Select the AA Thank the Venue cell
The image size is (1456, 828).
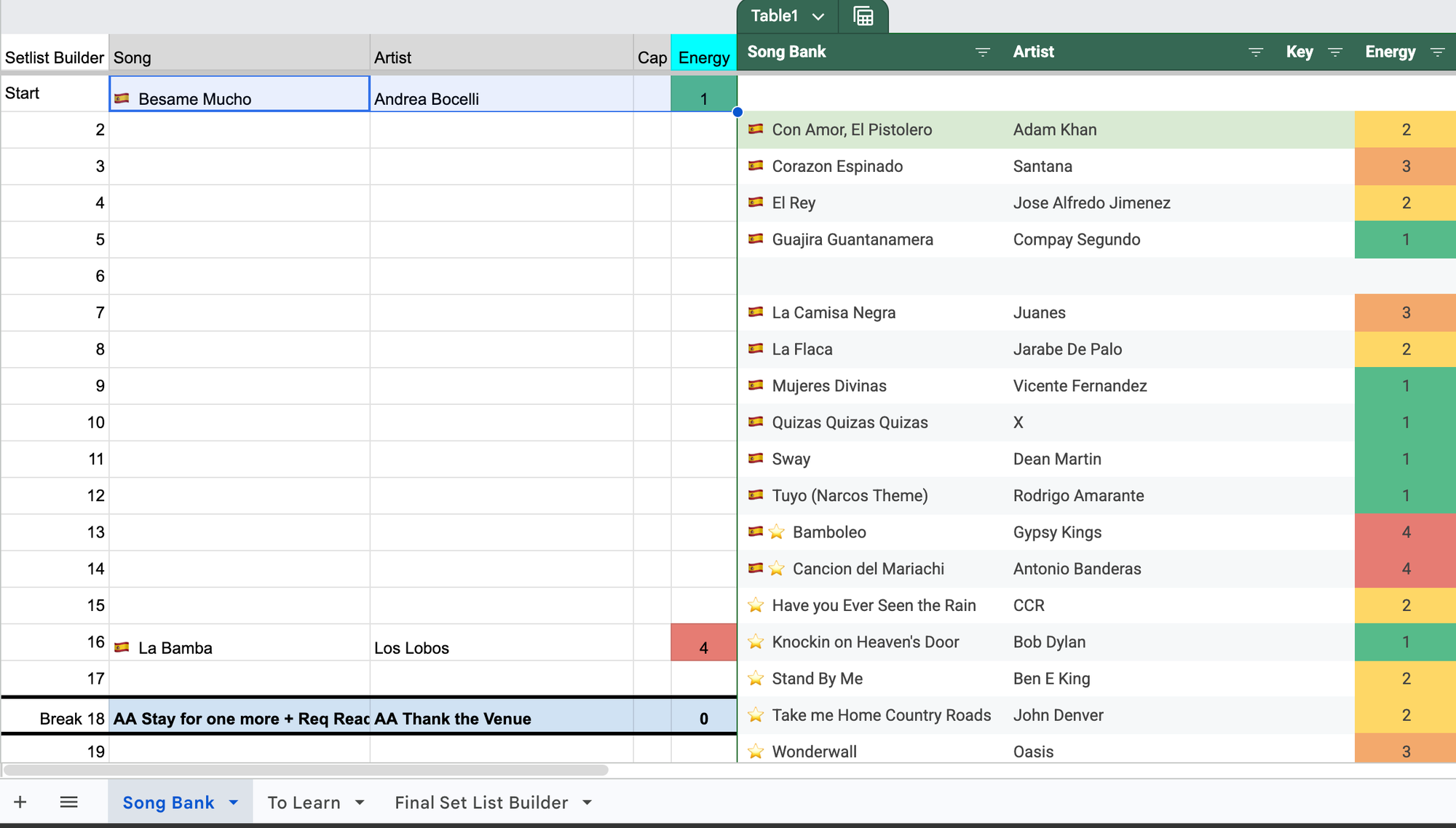click(x=502, y=717)
